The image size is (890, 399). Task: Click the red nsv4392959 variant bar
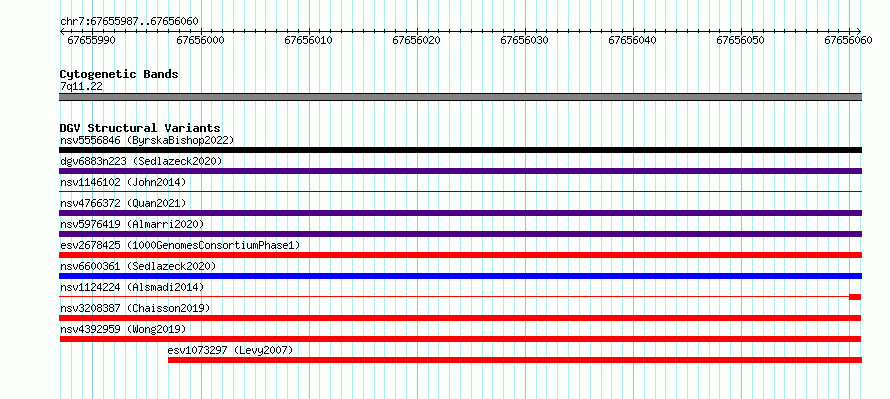pyautogui.click(x=460, y=339)
